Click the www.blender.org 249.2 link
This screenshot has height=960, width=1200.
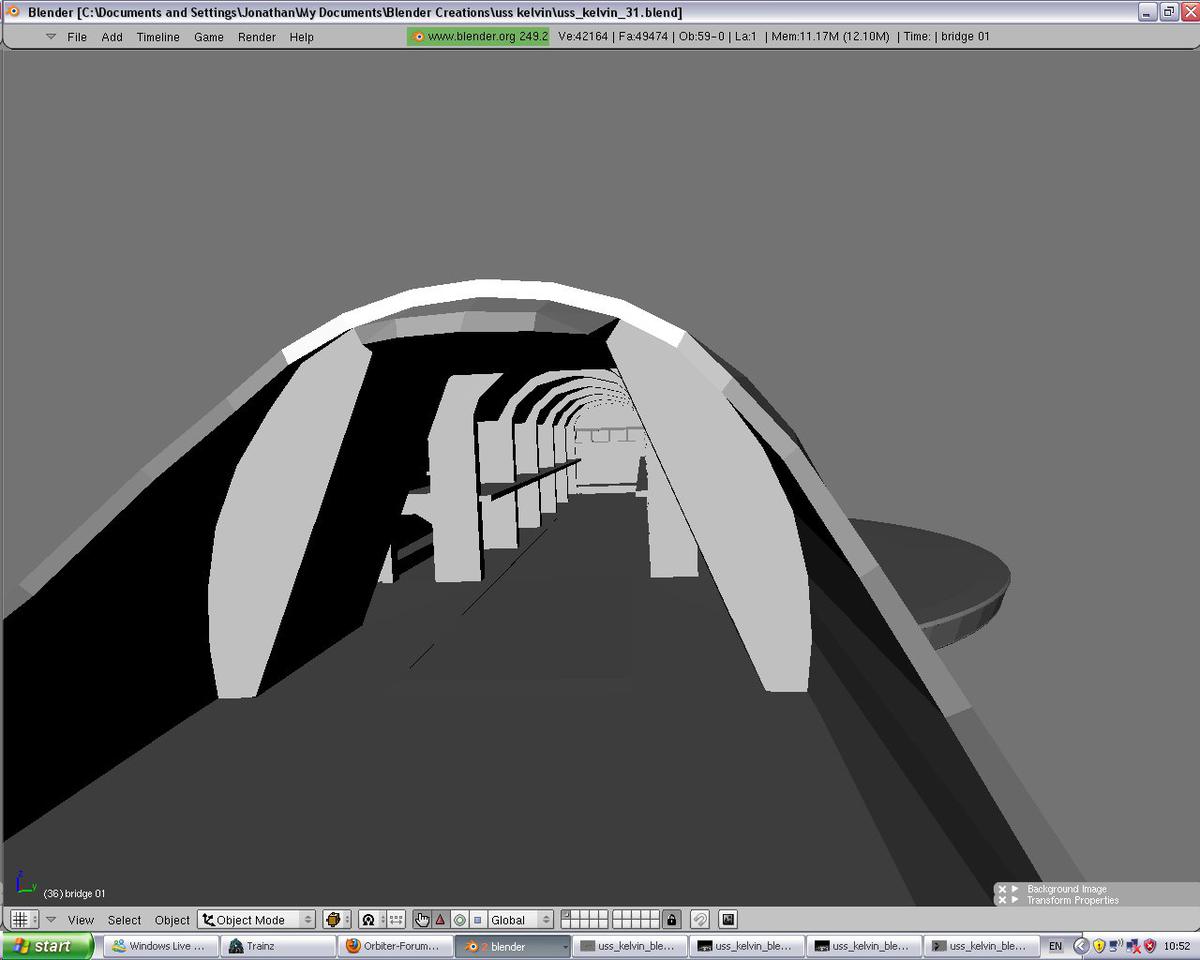click(478, 36)
